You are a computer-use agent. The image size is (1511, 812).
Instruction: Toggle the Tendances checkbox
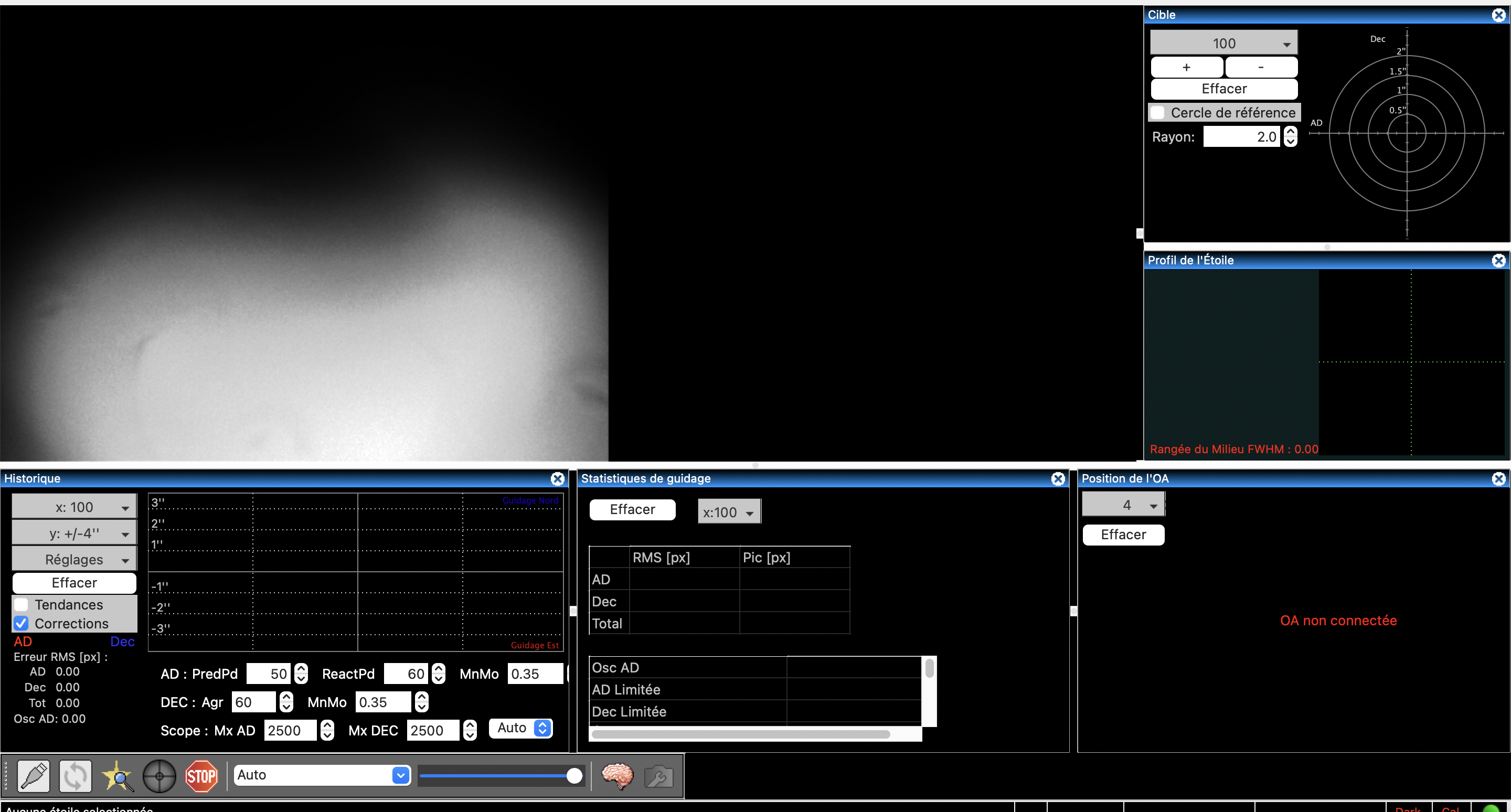tap(21, 604)
